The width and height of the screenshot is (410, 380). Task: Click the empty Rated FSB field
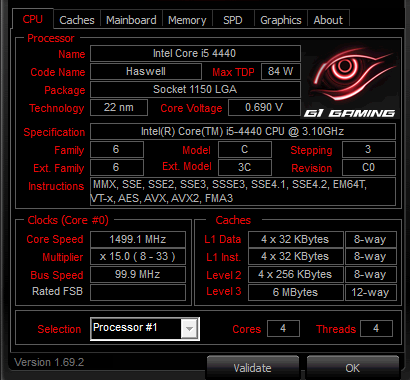(x=138, y=292)
